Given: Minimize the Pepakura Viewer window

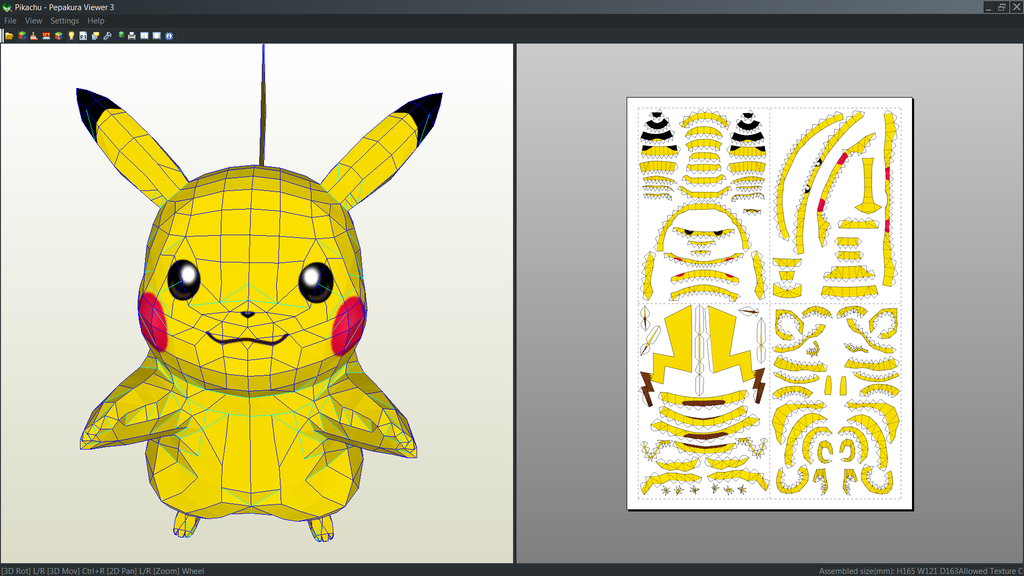Looking at the screenshot, I should tap(989, 7).
